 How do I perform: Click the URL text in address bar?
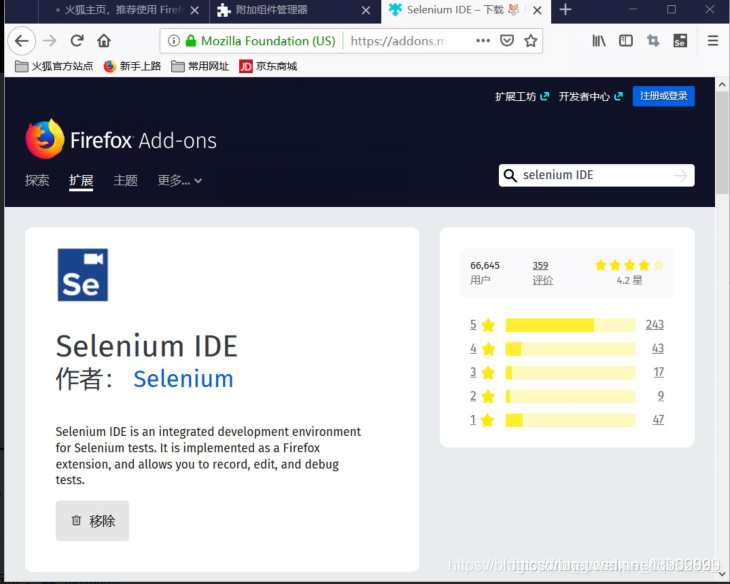tap(399, 41)
